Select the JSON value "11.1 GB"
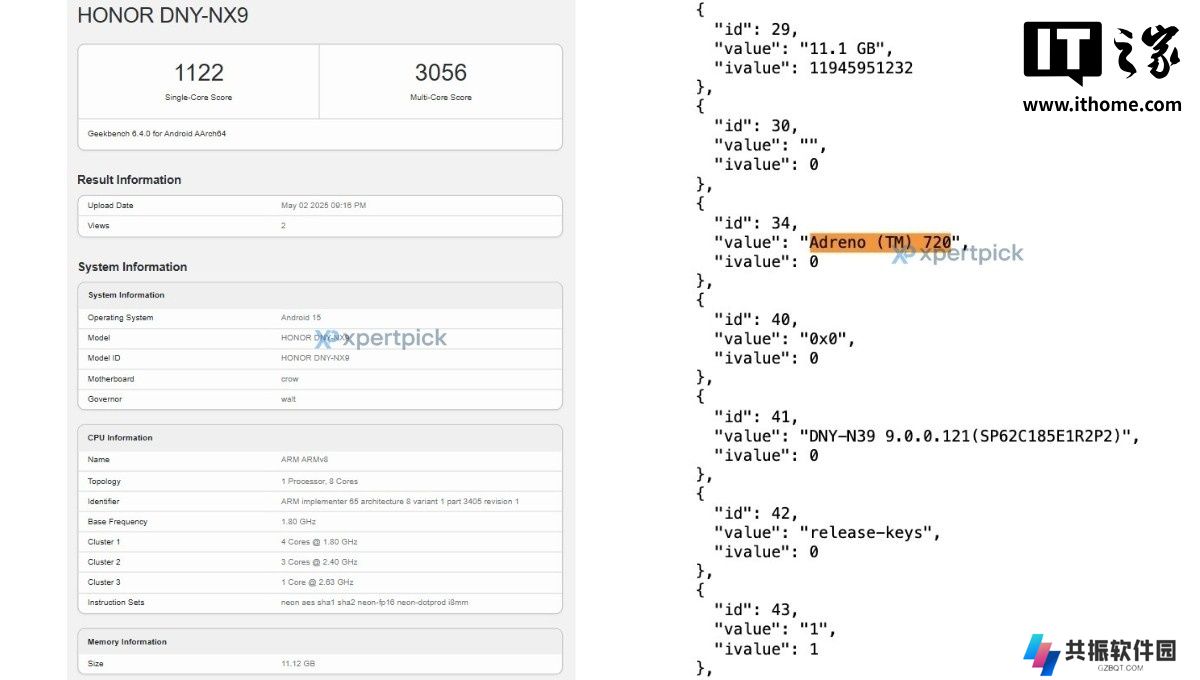The width and height of the screenshot is (1200, 680). (x=845, y=48)
